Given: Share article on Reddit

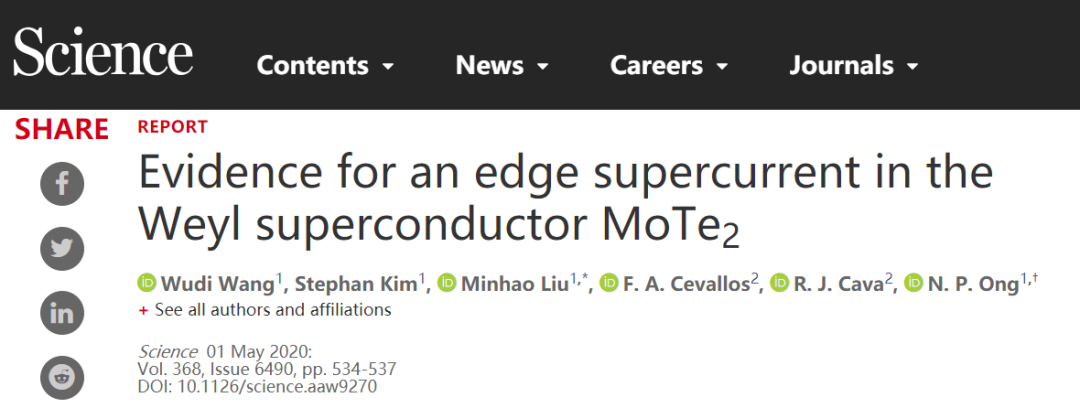Looking at the screenshot, I should (x=62, y=377).
